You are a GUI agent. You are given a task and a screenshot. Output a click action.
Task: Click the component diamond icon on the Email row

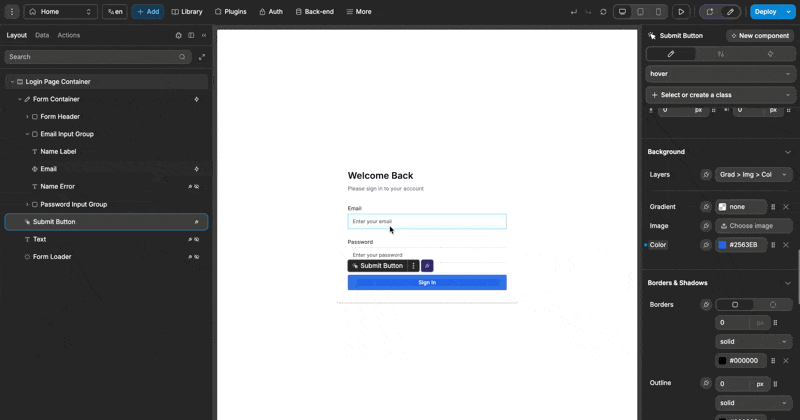[196, 169]
